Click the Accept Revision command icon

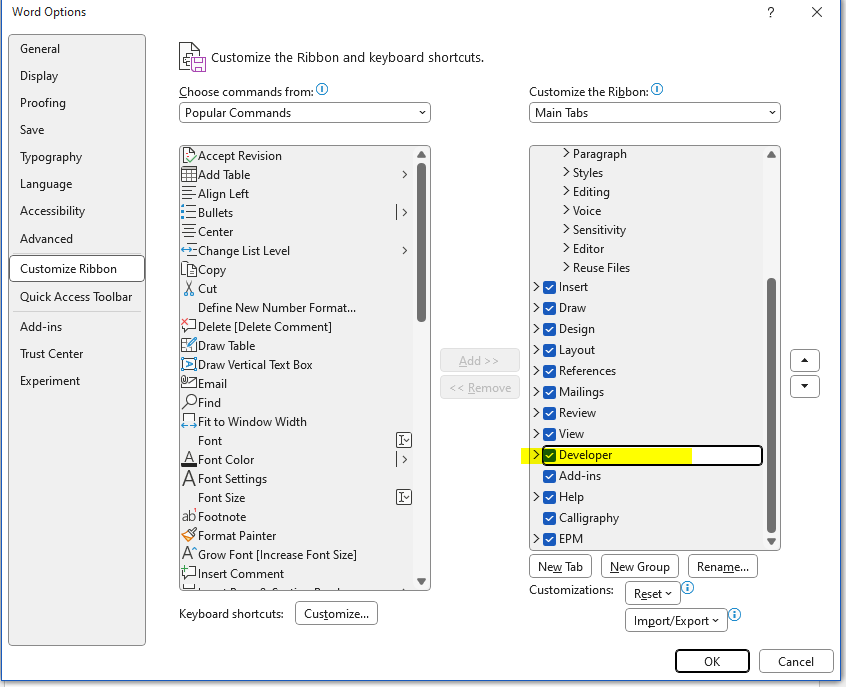[x=189, y=155]
